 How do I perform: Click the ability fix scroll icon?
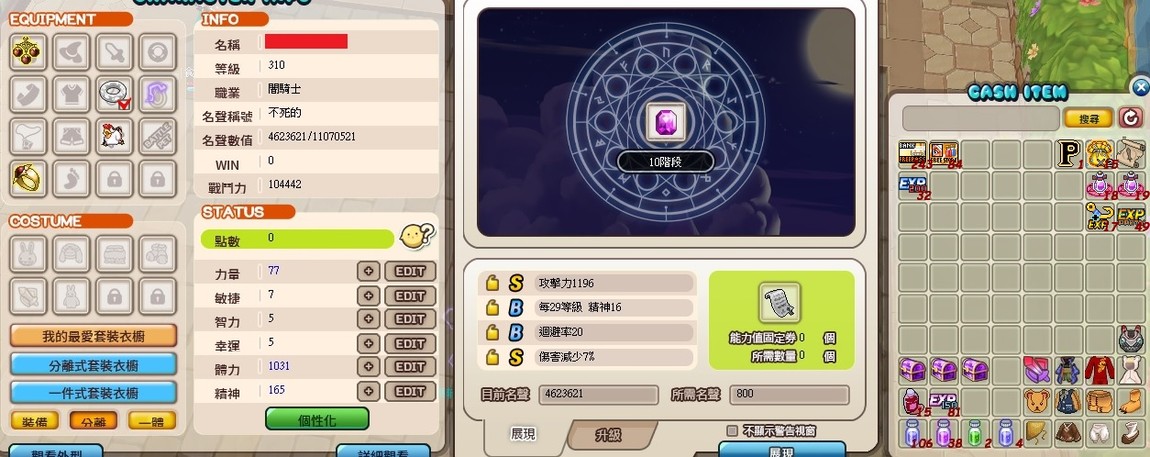coord(780,302)
